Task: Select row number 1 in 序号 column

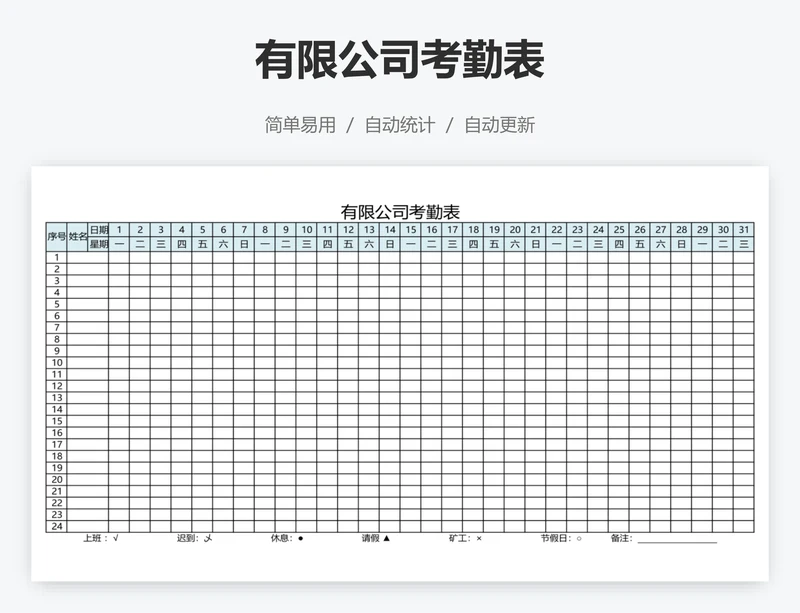Action: [x=57, y=257]
